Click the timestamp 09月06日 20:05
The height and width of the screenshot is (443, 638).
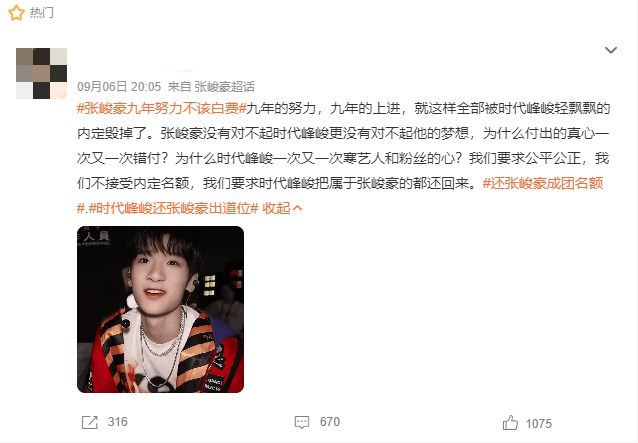(119, 87)
